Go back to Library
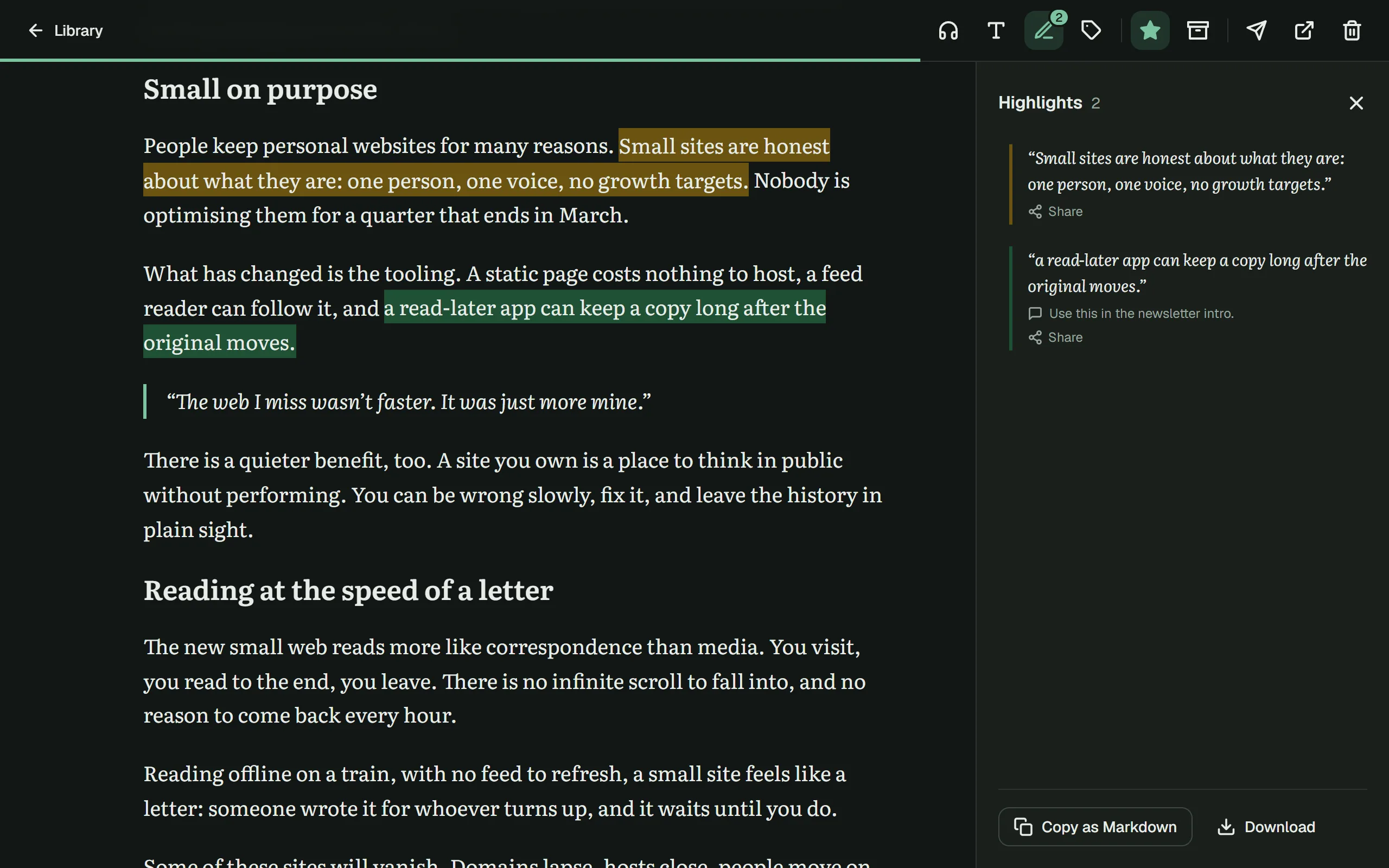Screen dimensions: 1389x868 pos(65,30)
